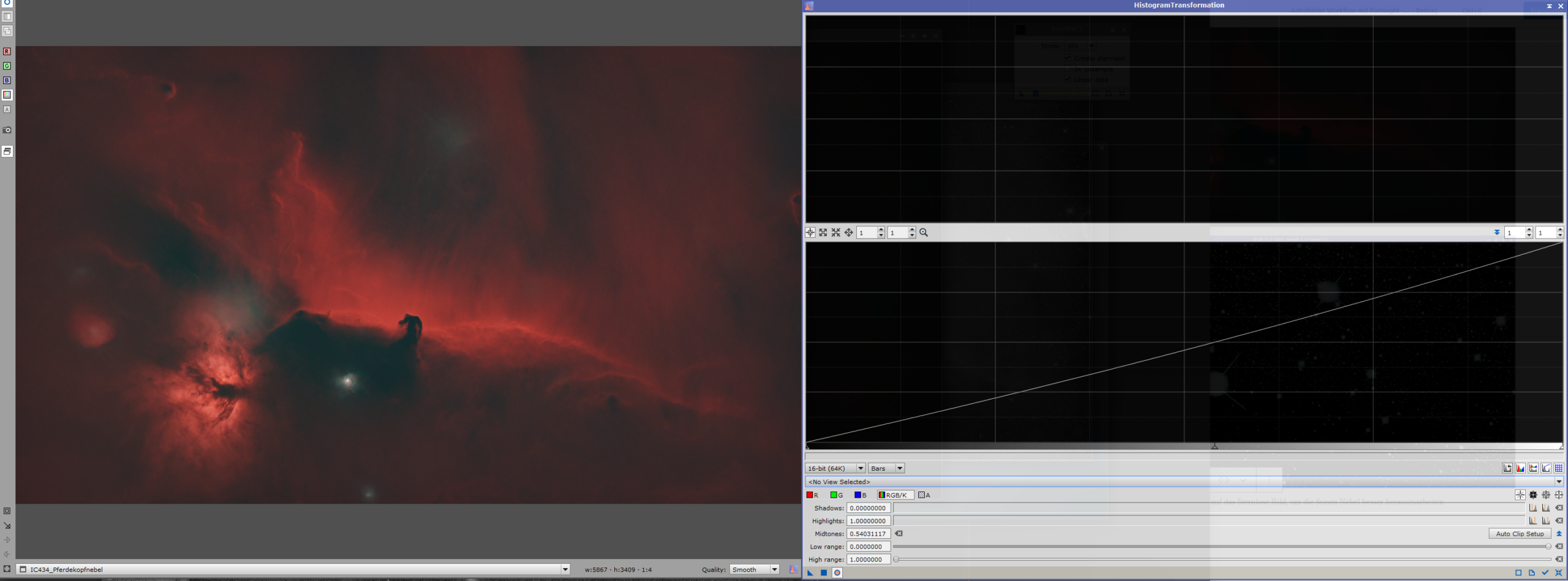The height and width of the screenshot is (581, 1568).
Task: Open the Bars plot style dropdown
Action: (886, 468)
